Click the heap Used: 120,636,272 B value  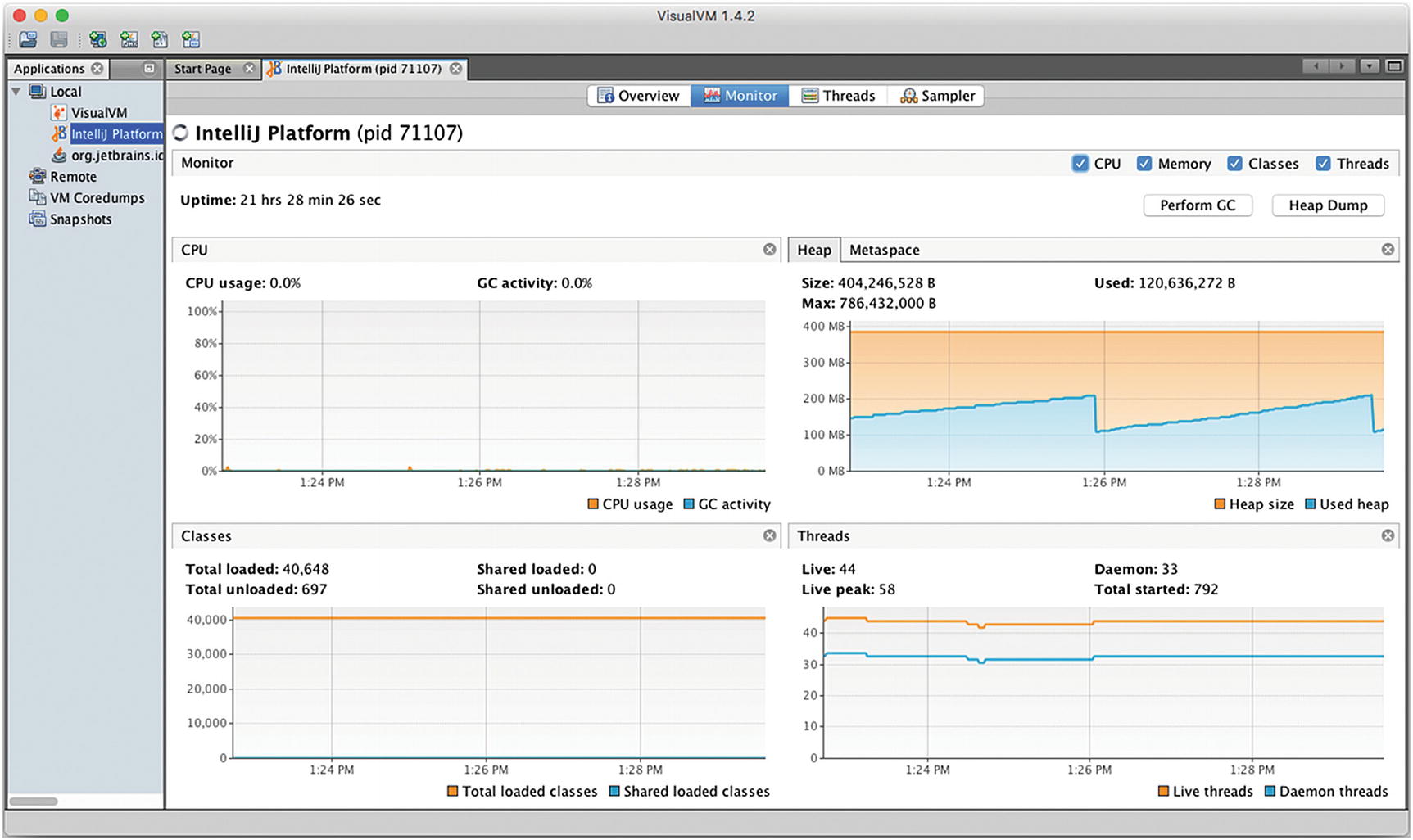(x=1187, y=283)
